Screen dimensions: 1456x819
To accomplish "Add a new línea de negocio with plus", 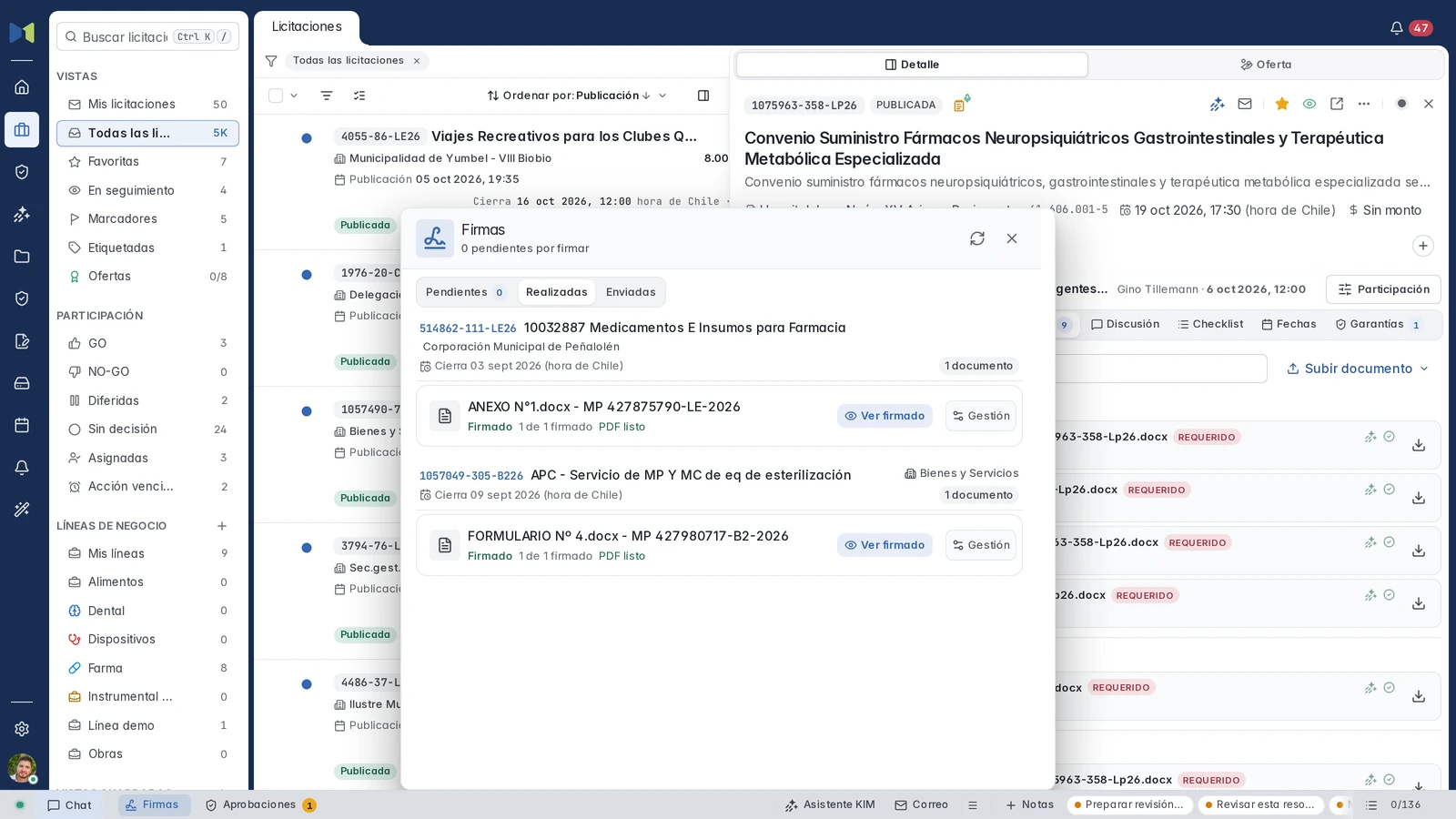I will coord(222,526).
